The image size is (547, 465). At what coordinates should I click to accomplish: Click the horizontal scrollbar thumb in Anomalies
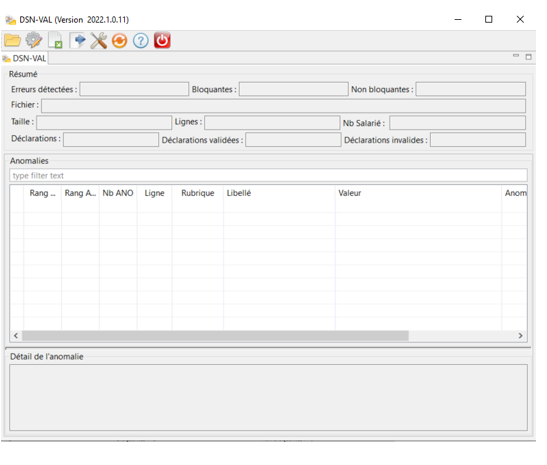215,336
